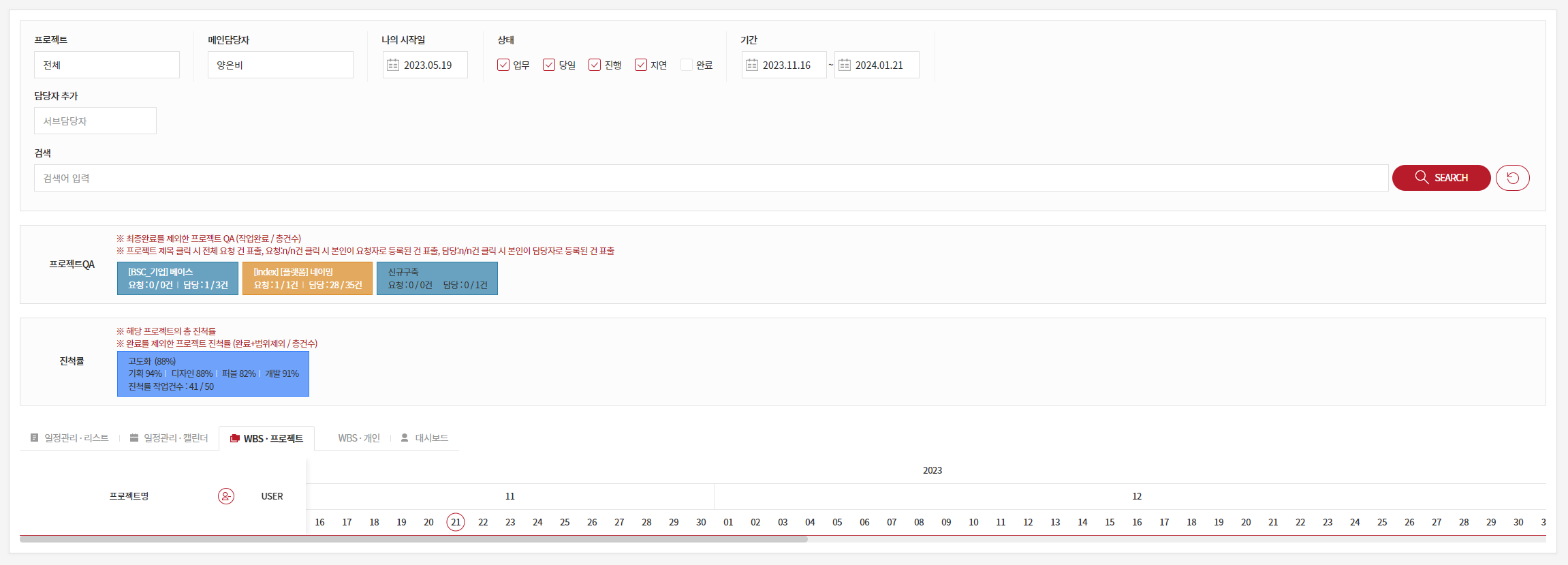1568x565 pixels.
Task: Open the 일정관리 · 리스트 tab
Action: click(x=69, y=438)
